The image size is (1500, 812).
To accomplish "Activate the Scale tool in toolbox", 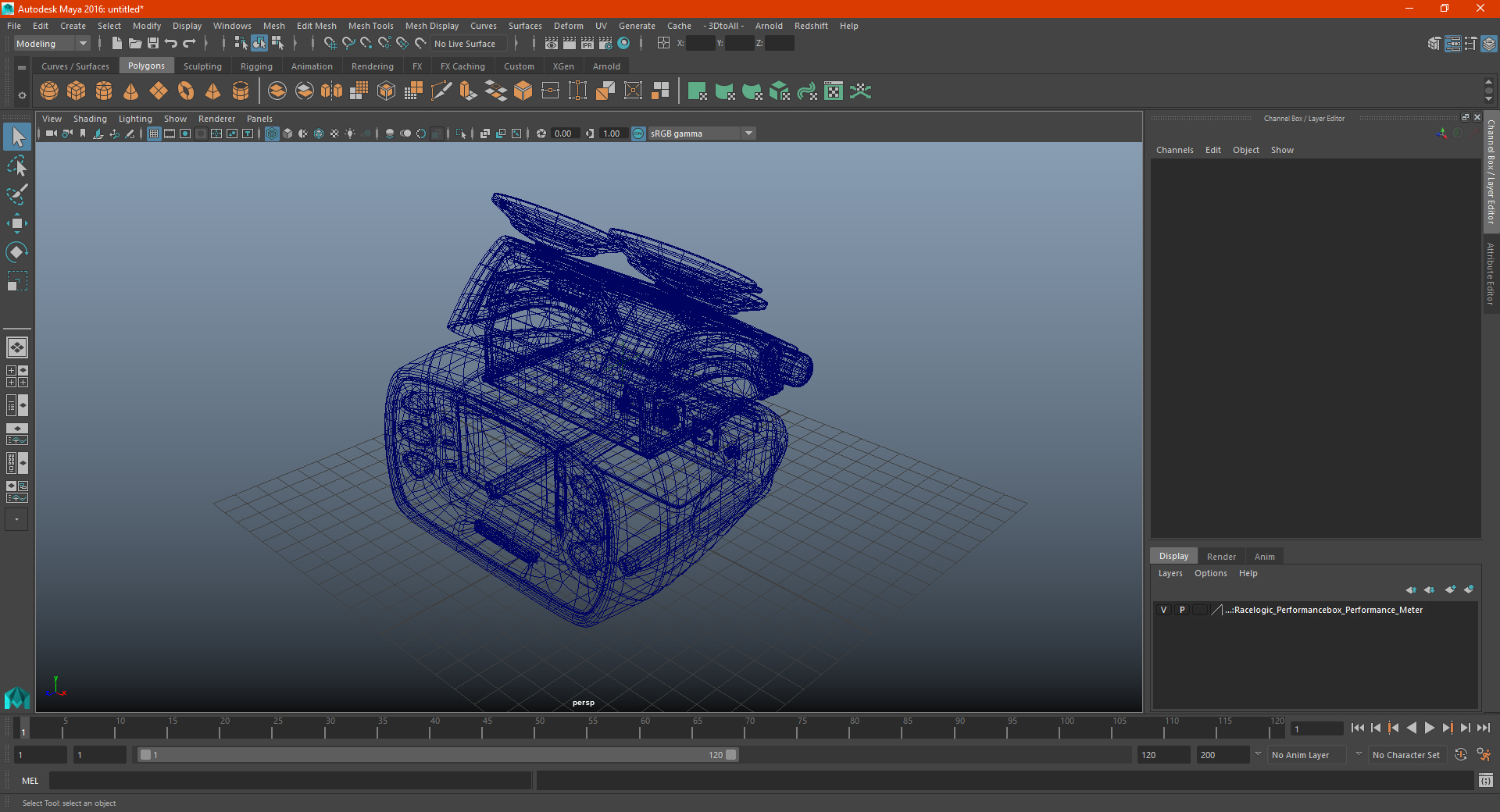I will (17, 281).
